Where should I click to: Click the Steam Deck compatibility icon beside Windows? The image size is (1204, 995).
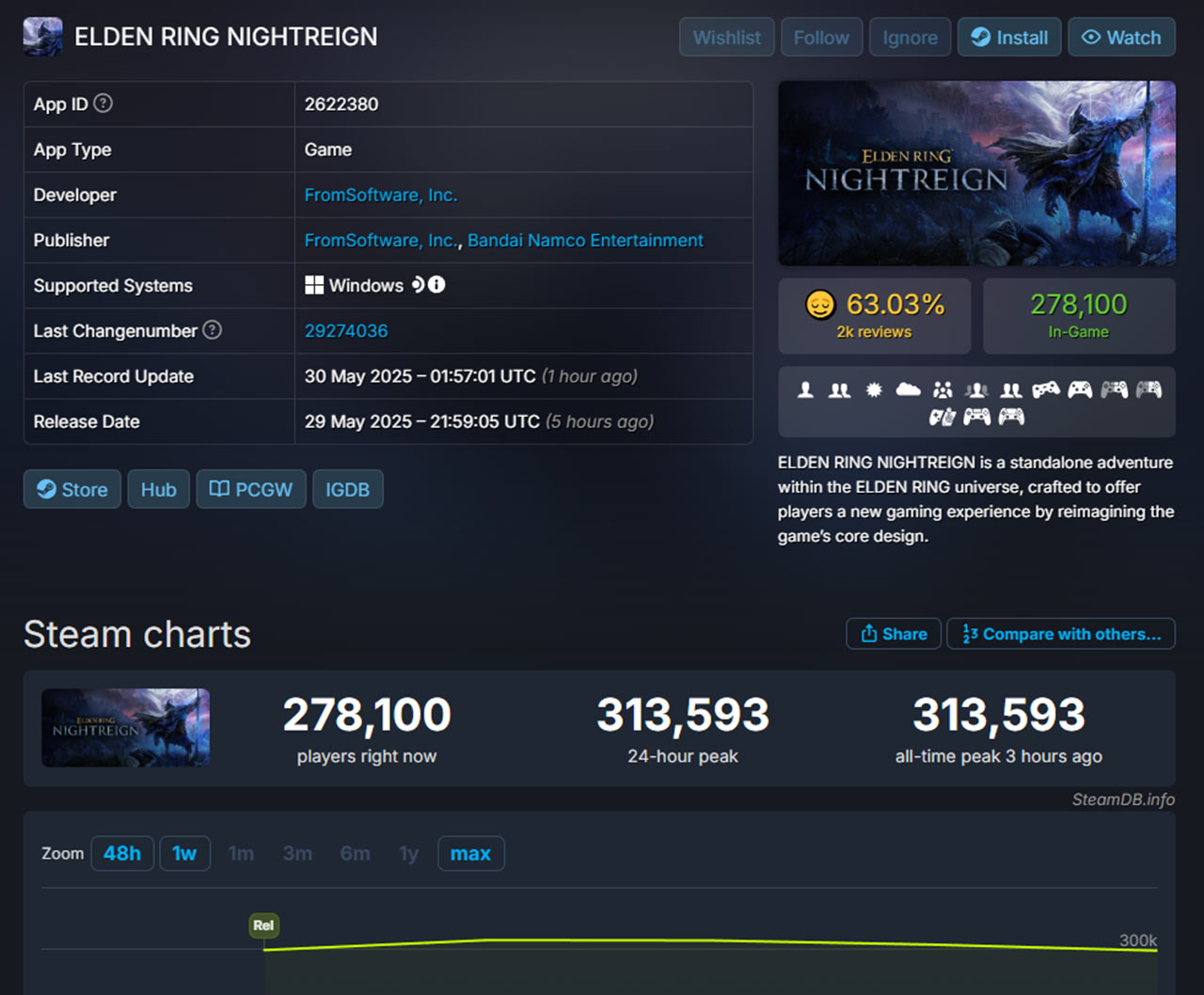(x=419, y=285)
